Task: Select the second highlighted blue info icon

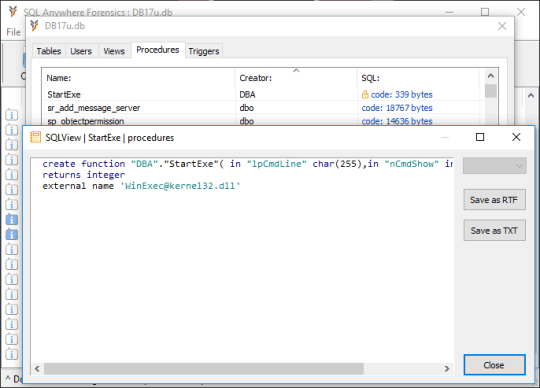Action: (12, 234)
